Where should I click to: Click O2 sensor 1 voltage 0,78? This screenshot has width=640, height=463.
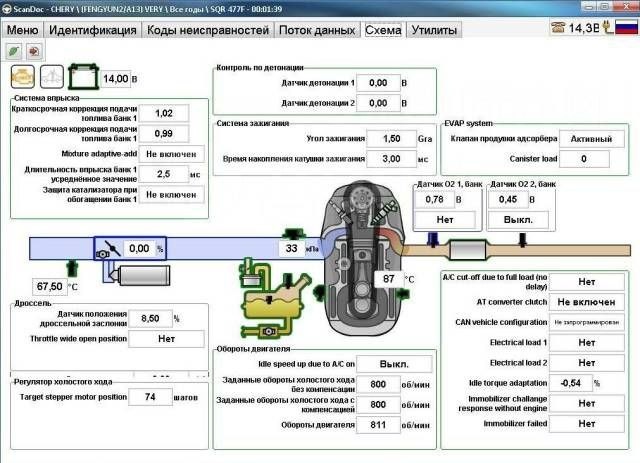(x=434, y=199)
